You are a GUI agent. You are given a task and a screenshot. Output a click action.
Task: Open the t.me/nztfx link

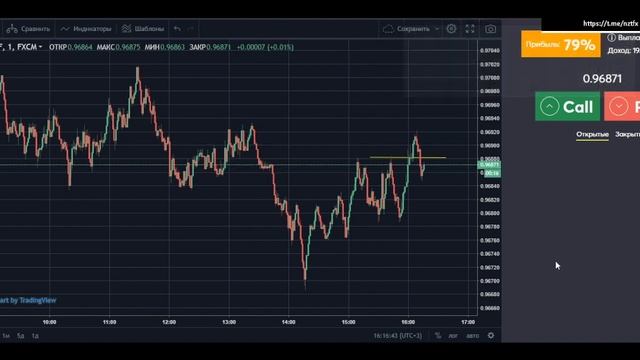click(610, 23)
